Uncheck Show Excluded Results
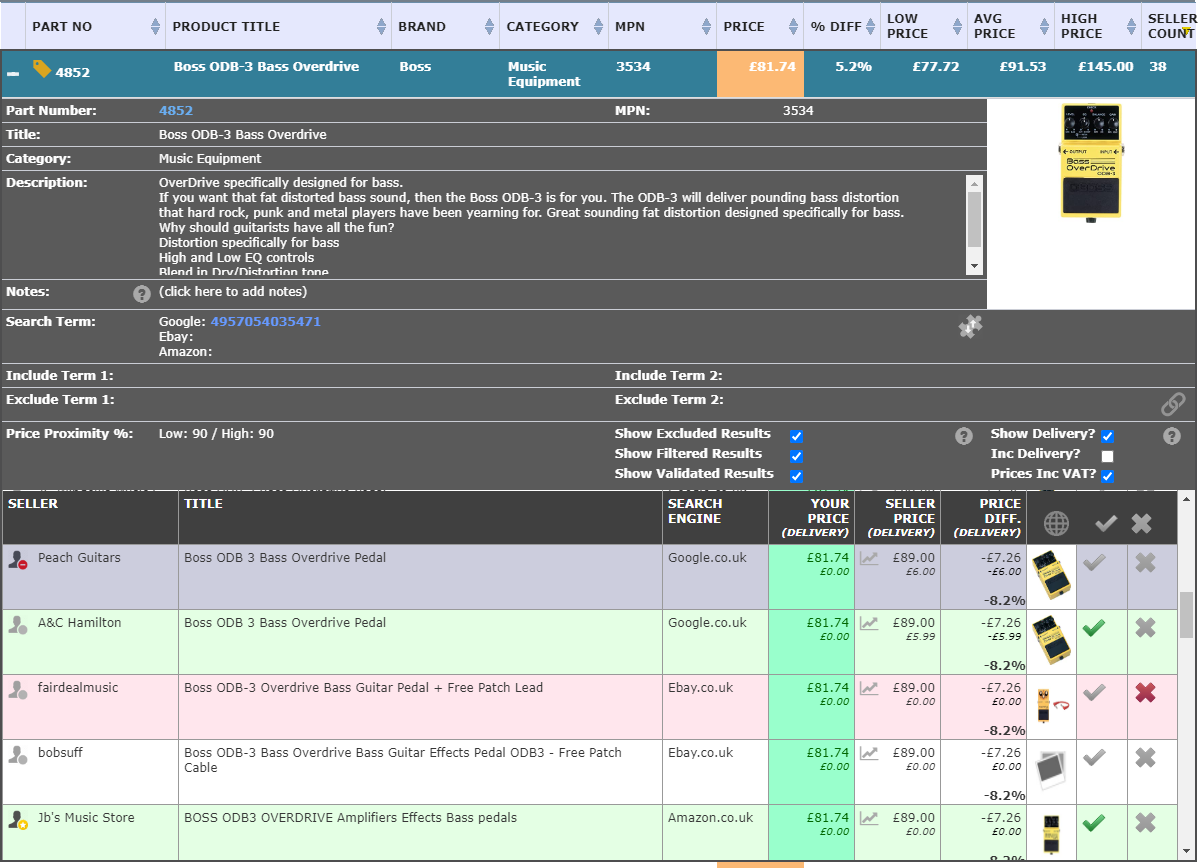The width and height of the screenshot is (1201, 868). pyautogui.click(x=796, y=437)
